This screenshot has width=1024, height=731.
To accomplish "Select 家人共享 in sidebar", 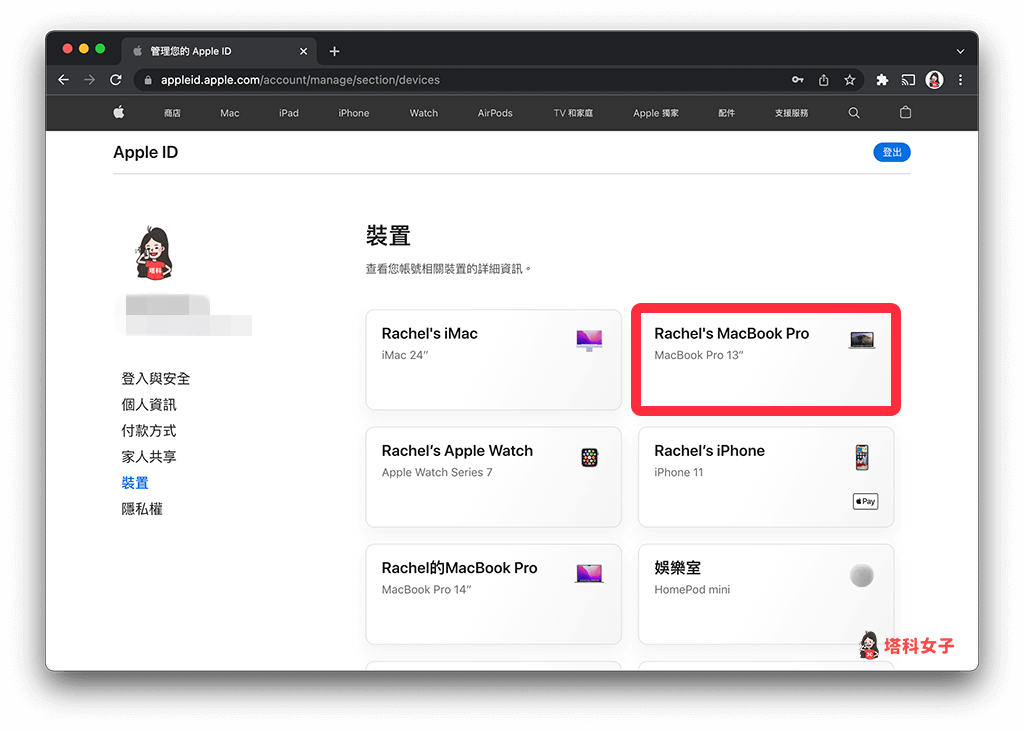I will click(x=149, y=457).
